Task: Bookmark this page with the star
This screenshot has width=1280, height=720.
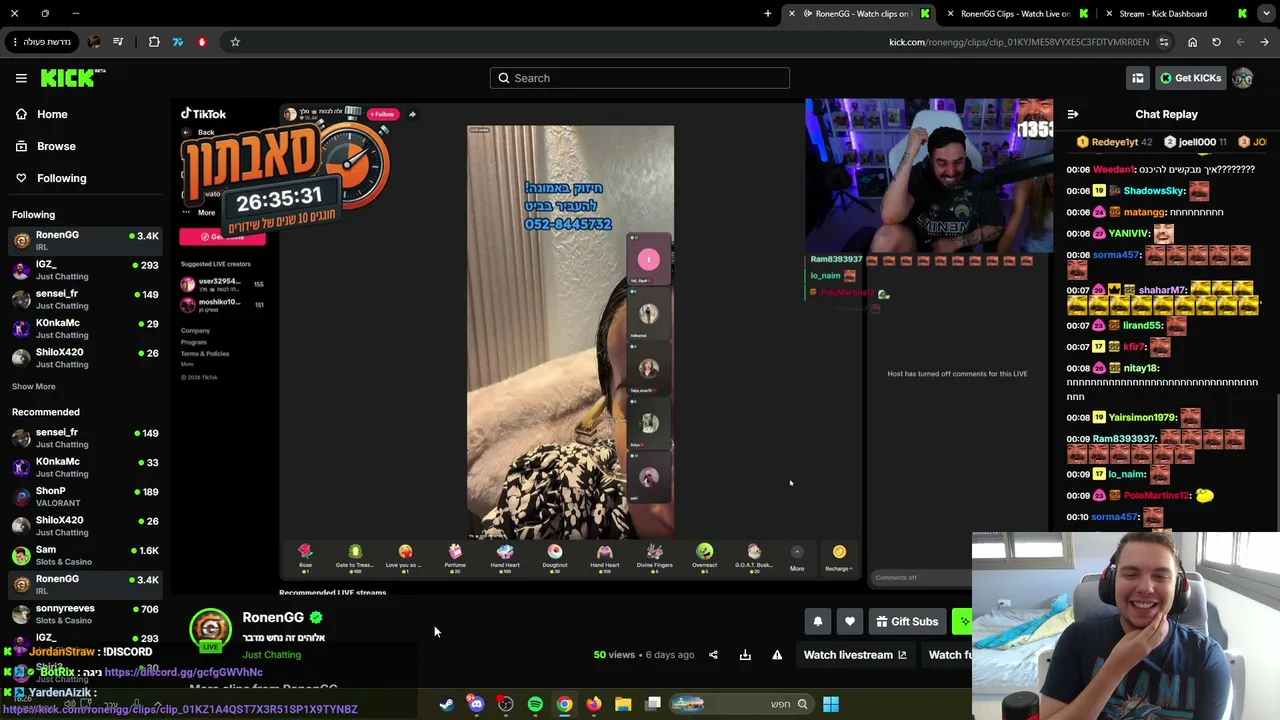Action: click(x=235, y=42)
